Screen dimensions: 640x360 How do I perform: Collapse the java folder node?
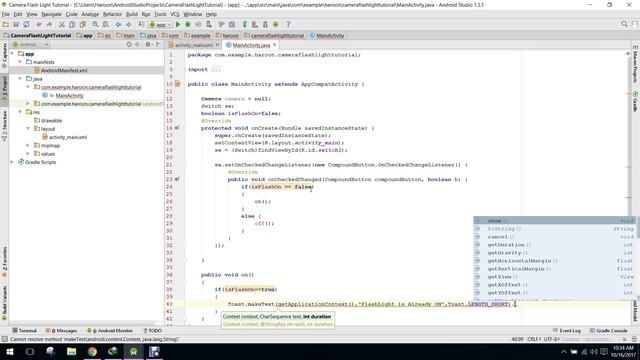(x=20, y=78)
